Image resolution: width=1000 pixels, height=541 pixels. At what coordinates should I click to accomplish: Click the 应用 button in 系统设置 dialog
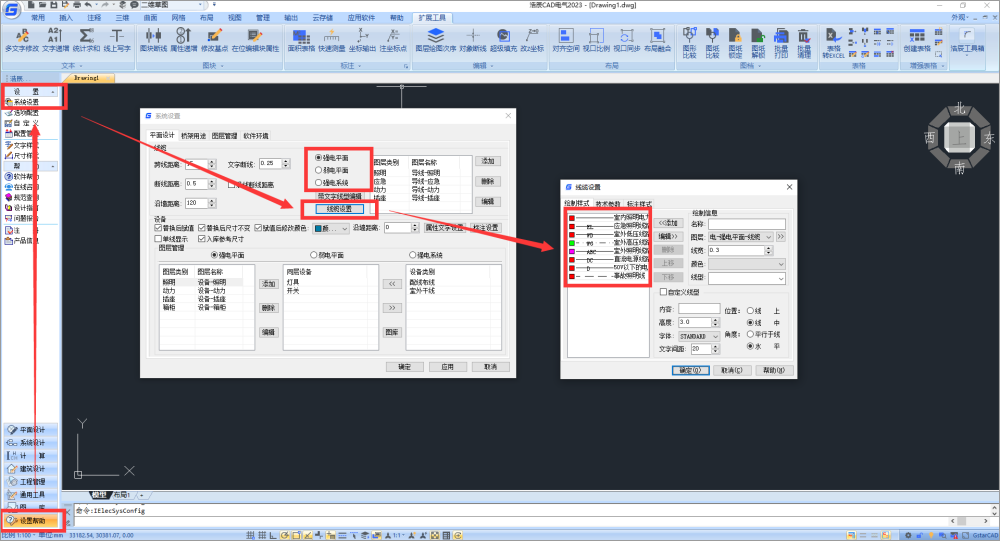coord(447,367)
